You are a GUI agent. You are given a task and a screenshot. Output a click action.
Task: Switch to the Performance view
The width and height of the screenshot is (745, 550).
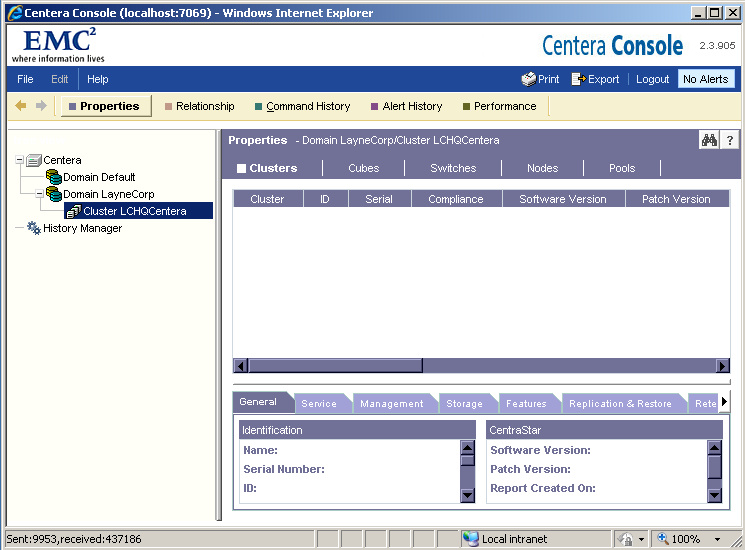[x=499, y=106]
